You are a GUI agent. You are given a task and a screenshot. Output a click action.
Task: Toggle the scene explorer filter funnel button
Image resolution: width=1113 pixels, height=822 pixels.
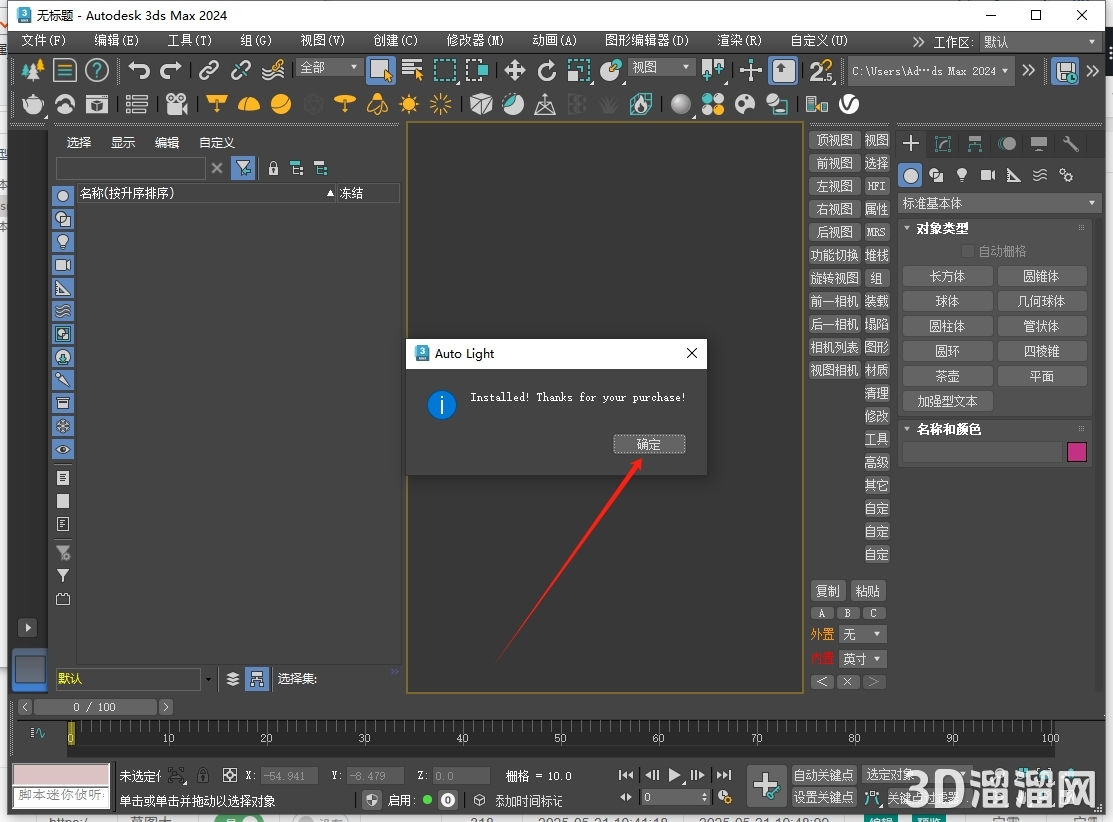(x=243, y=168)
